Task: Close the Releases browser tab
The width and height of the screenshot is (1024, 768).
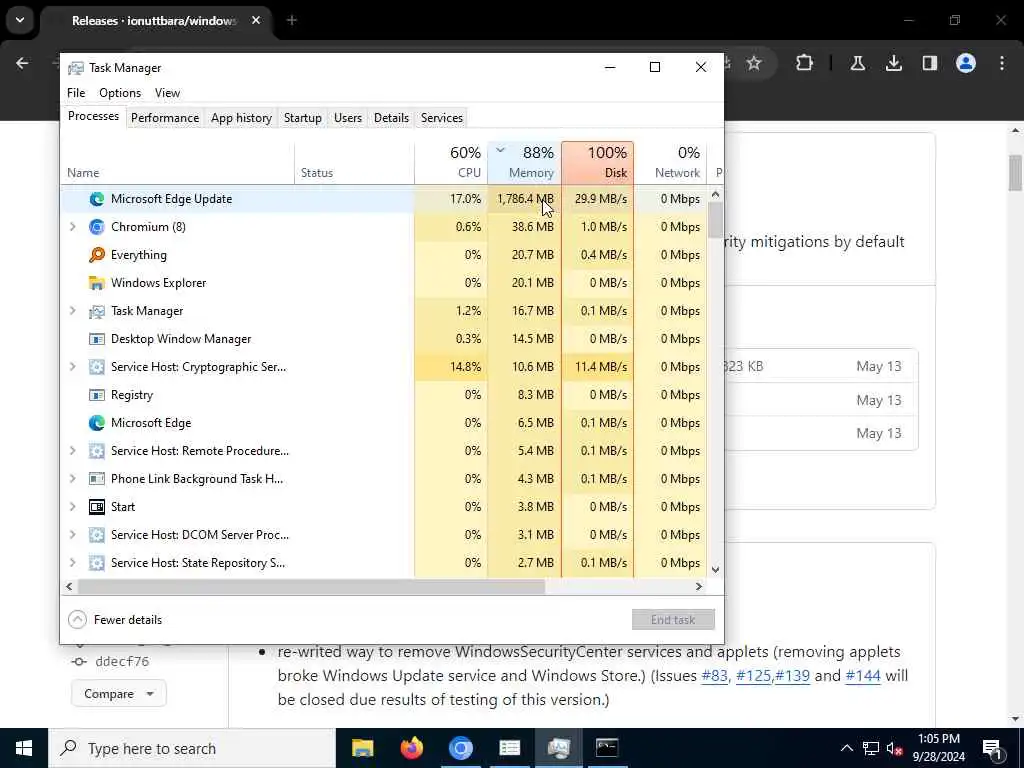Action: pyautogui.click(x=256, y=20)
